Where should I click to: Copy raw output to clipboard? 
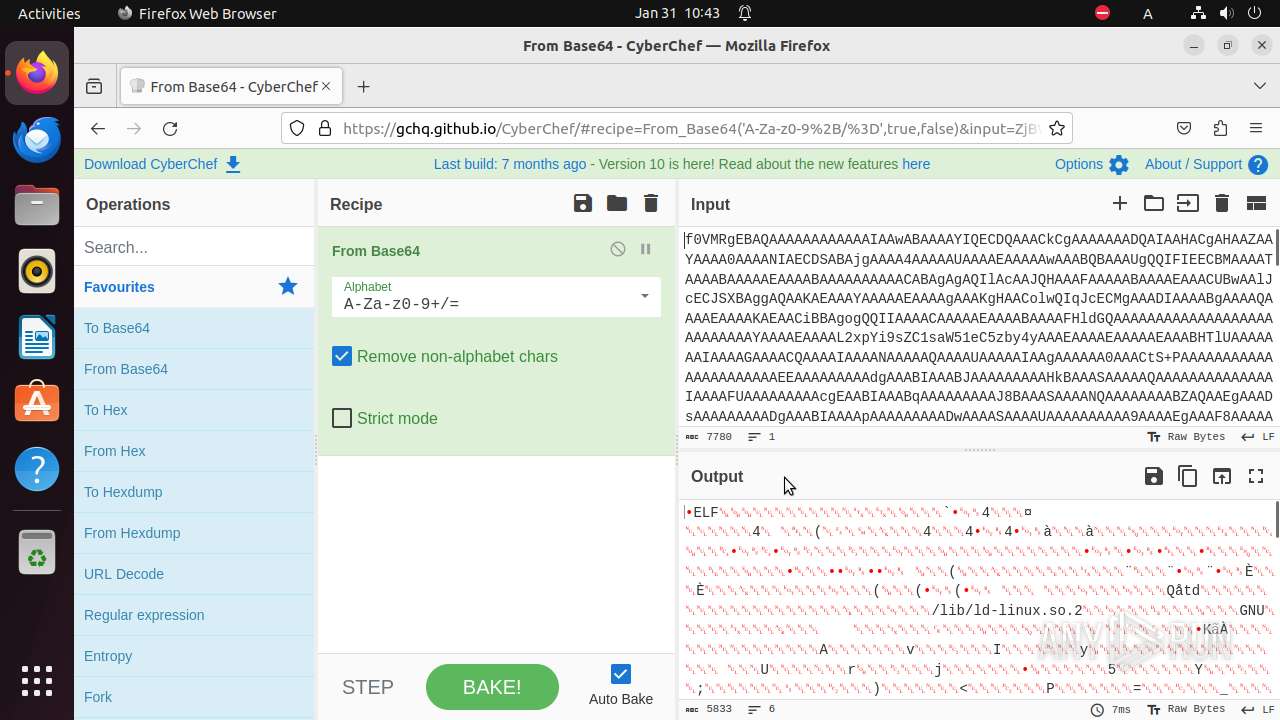pyautogui.click(x=1188, y=476)
